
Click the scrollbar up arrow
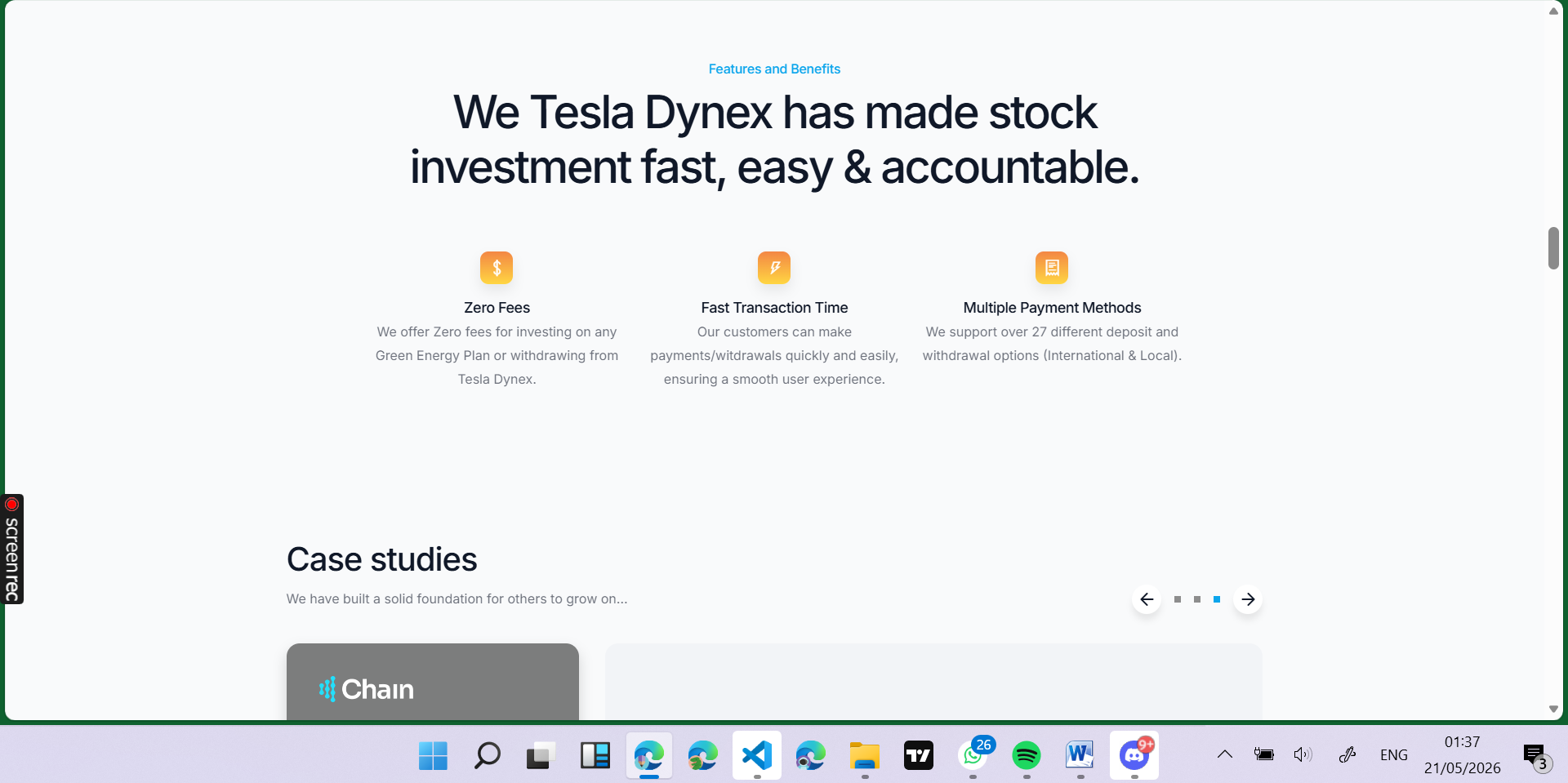[x=1553, y=11]
